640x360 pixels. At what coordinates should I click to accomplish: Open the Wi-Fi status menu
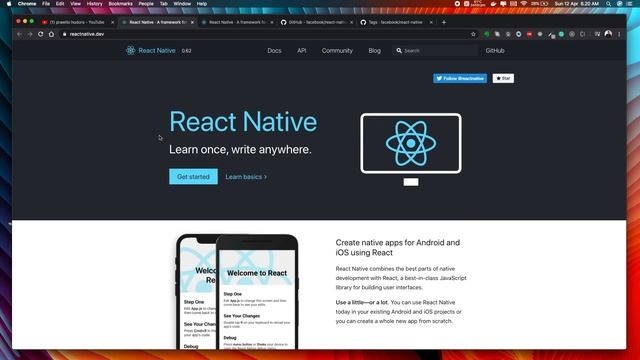(x=524, y=4)
